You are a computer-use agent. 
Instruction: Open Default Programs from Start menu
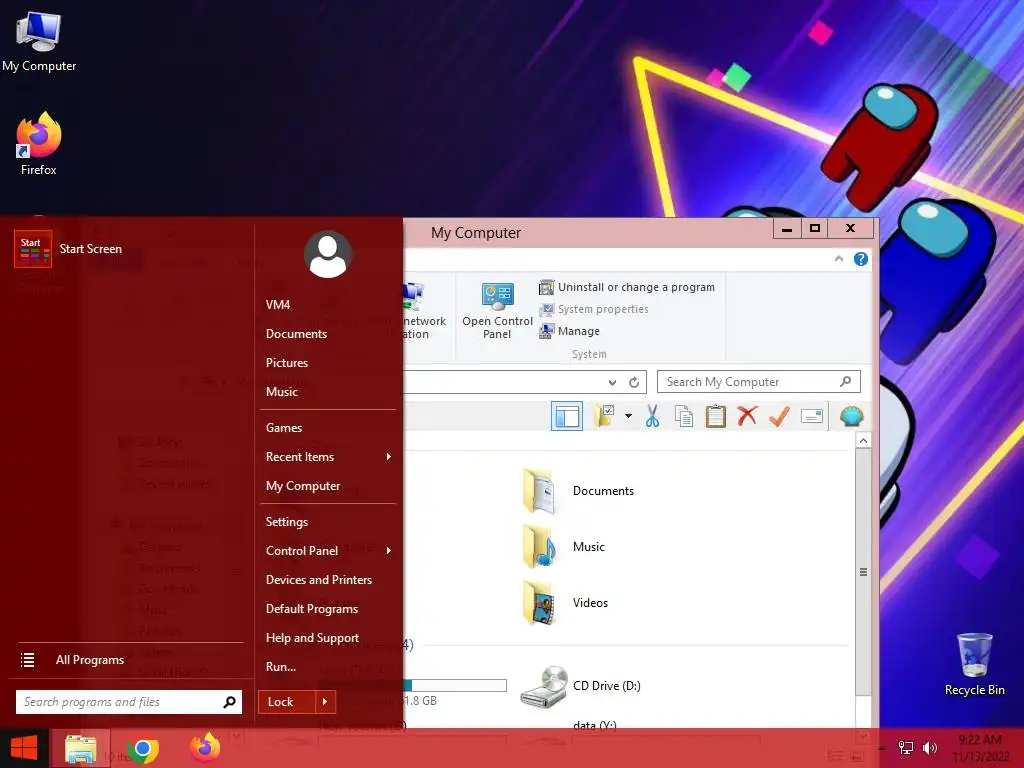(312, 609)
